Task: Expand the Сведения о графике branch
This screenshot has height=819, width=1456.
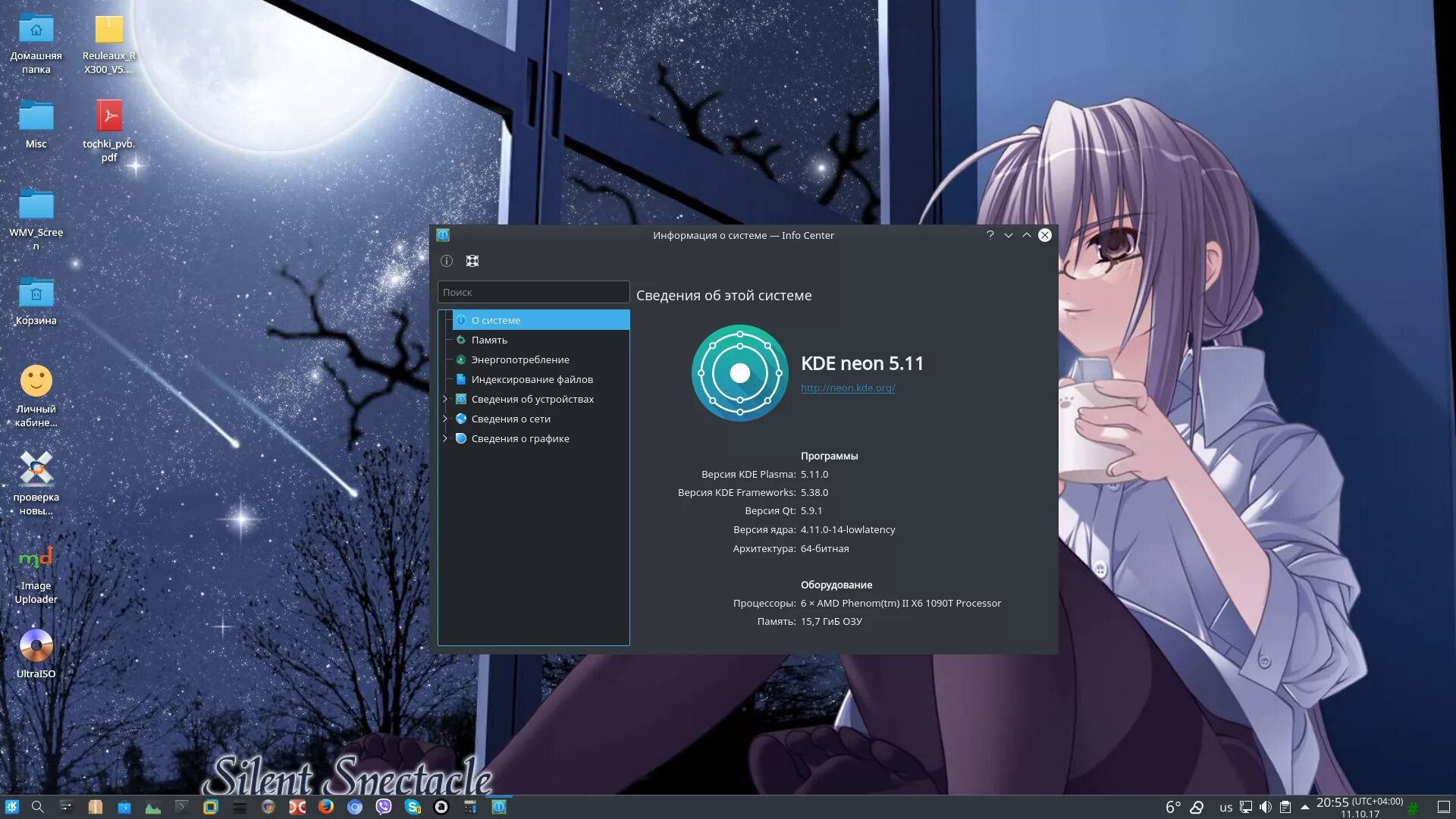Action: (445, 438)
